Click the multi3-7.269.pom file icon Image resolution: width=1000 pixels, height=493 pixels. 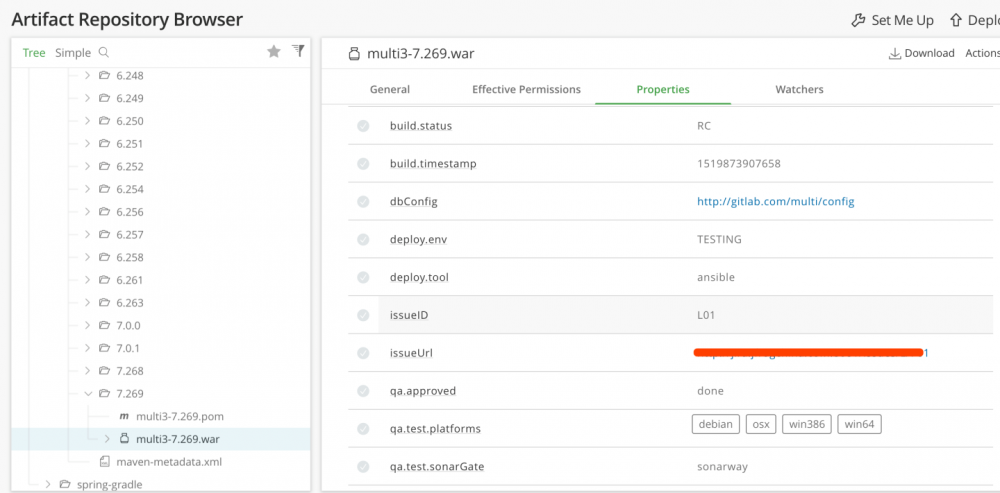(124, 416)
